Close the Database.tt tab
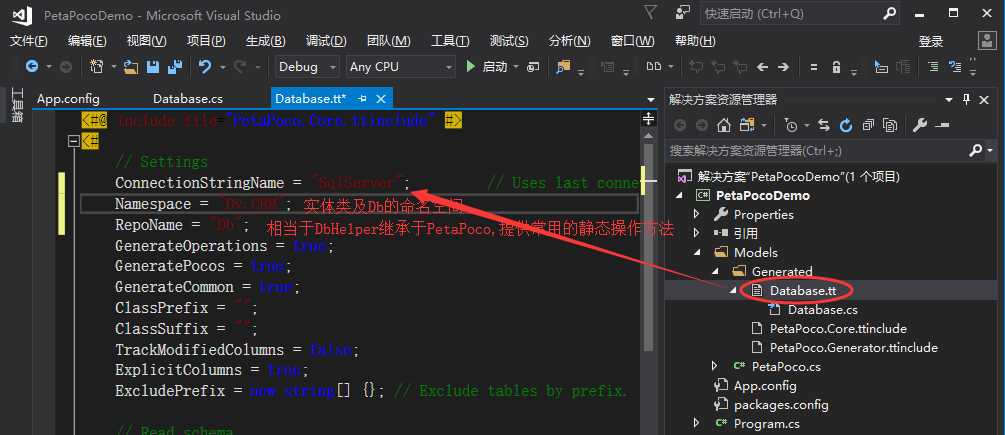Image resolution: width=1005 pixels, height=435 pixels. [381, 99]
